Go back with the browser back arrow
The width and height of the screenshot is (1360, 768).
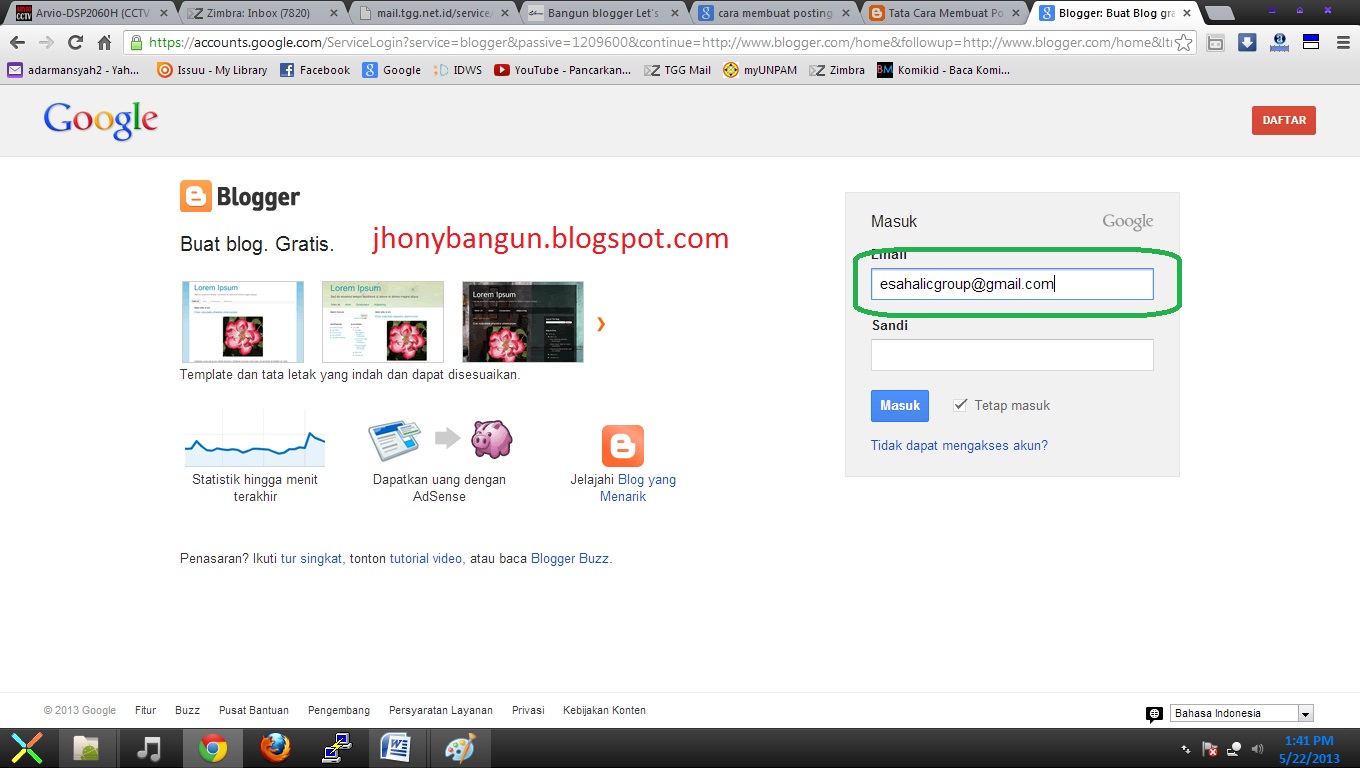17,43
